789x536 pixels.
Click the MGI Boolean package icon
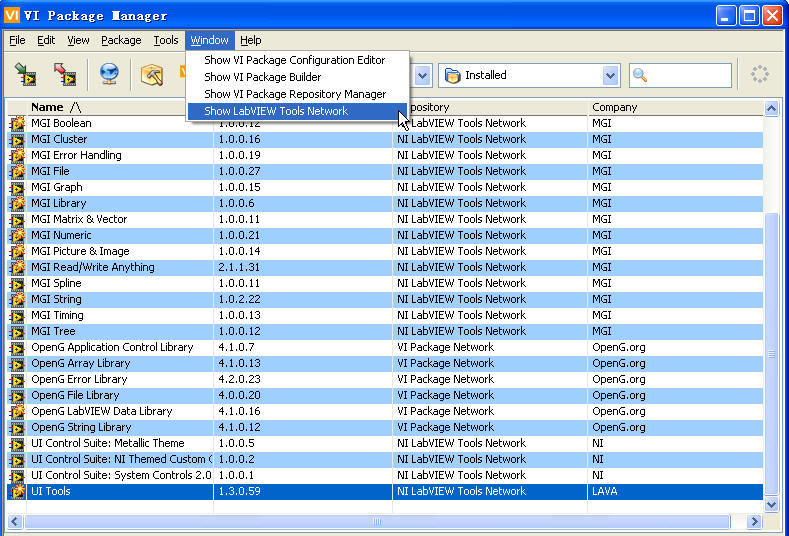[x=17, y=123]
